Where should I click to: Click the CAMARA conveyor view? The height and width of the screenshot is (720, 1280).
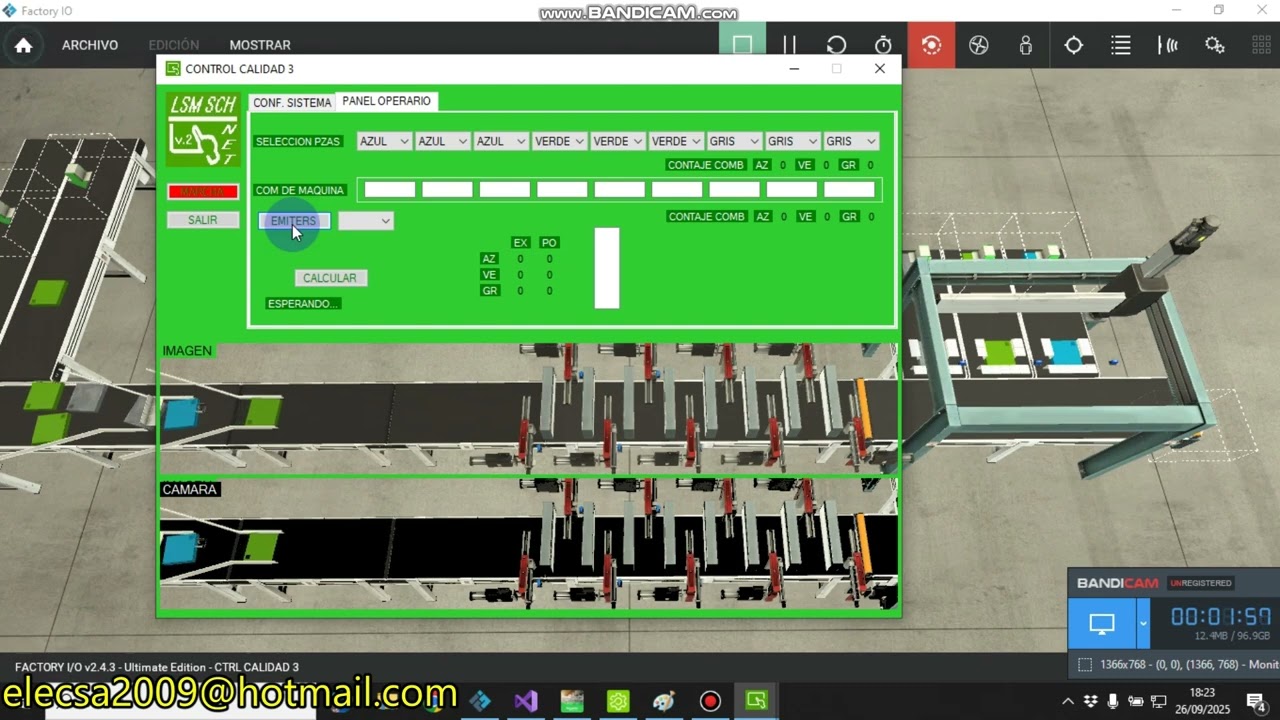528,544
